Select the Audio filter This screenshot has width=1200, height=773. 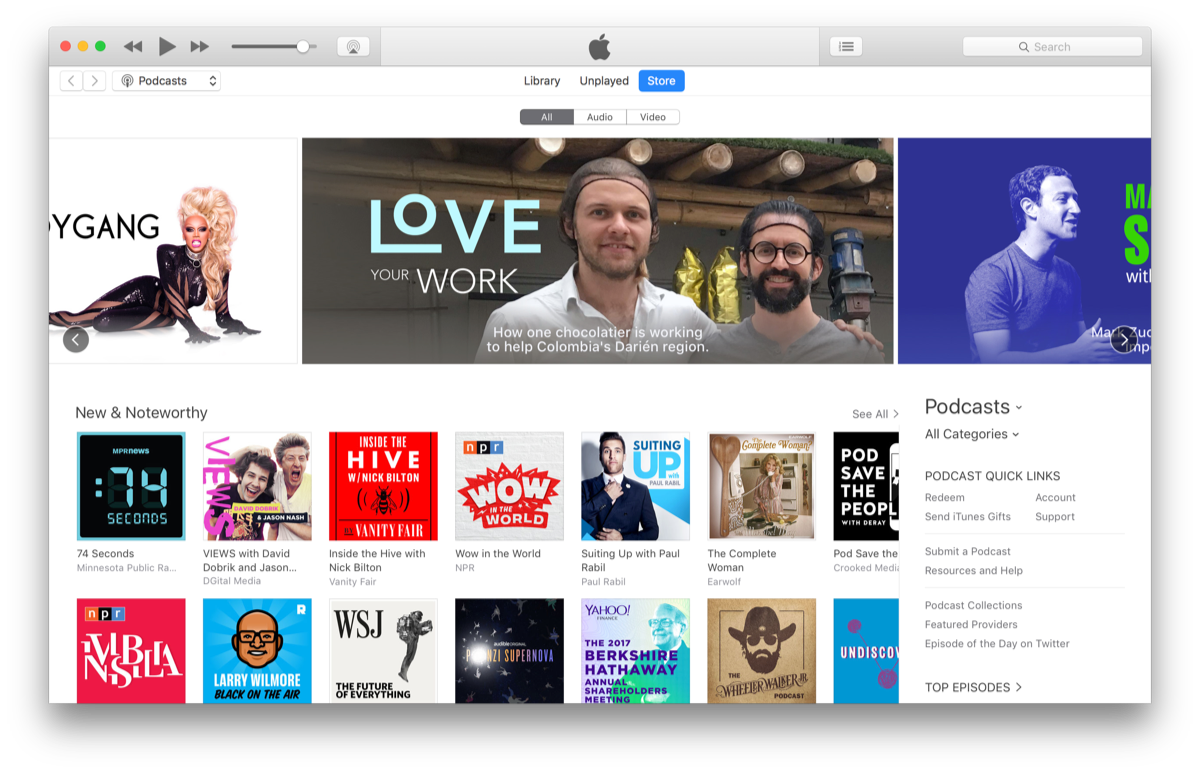click(x=599, y=116)
